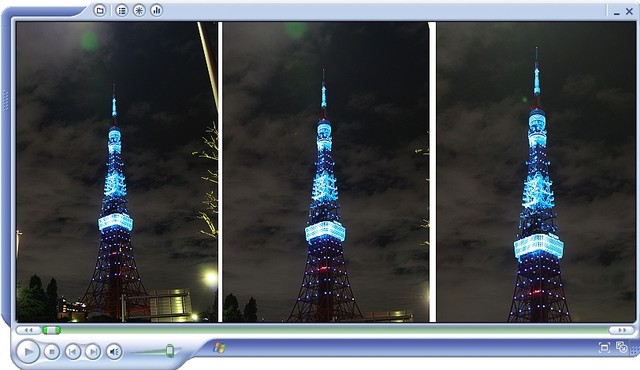Close the media player window

(x=629, y=12)
